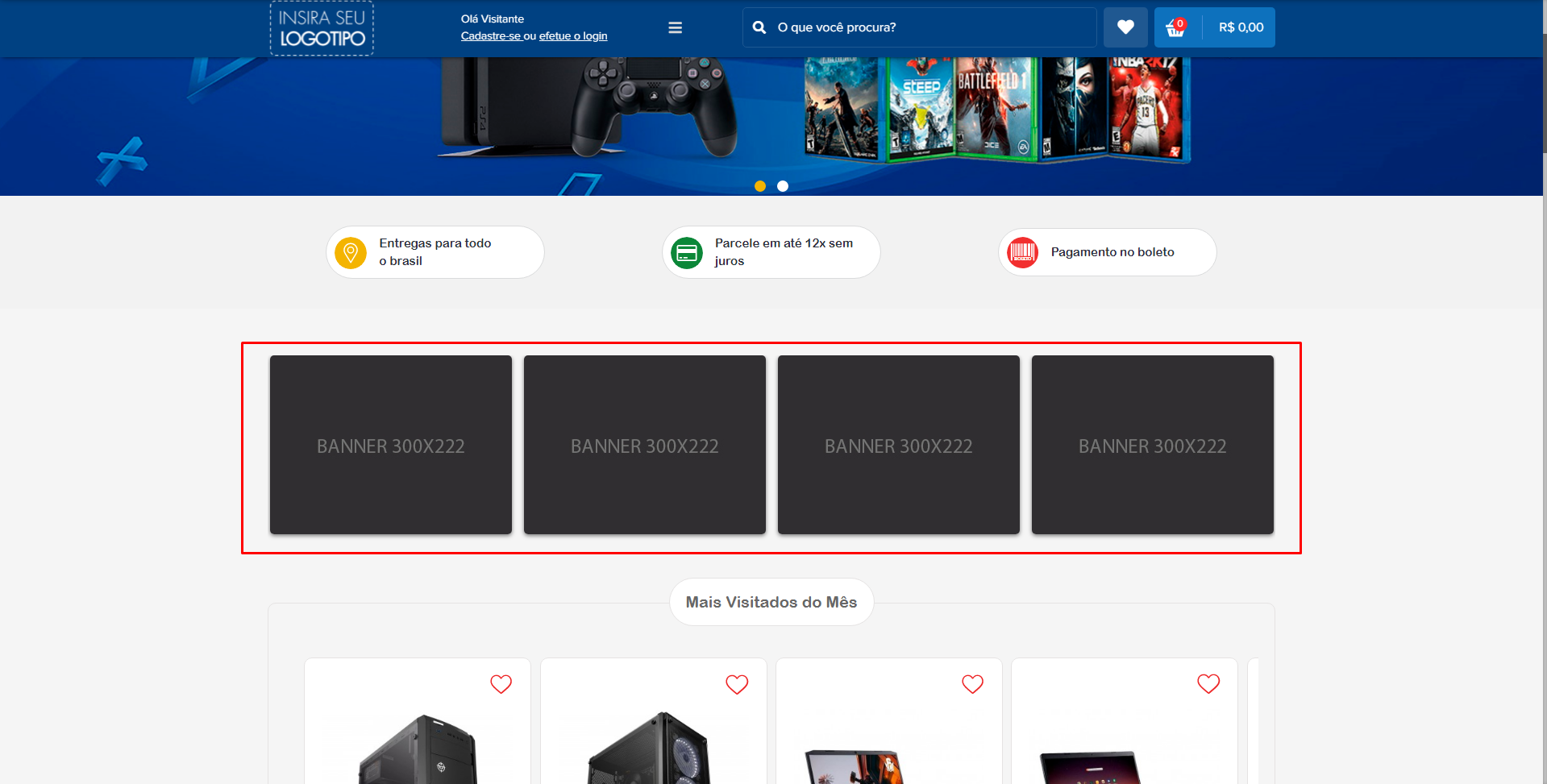Open the fourth BANNER 300X222
Image resolution: width=1547 pixels, height=784 pixels.
pos(1153,445)
